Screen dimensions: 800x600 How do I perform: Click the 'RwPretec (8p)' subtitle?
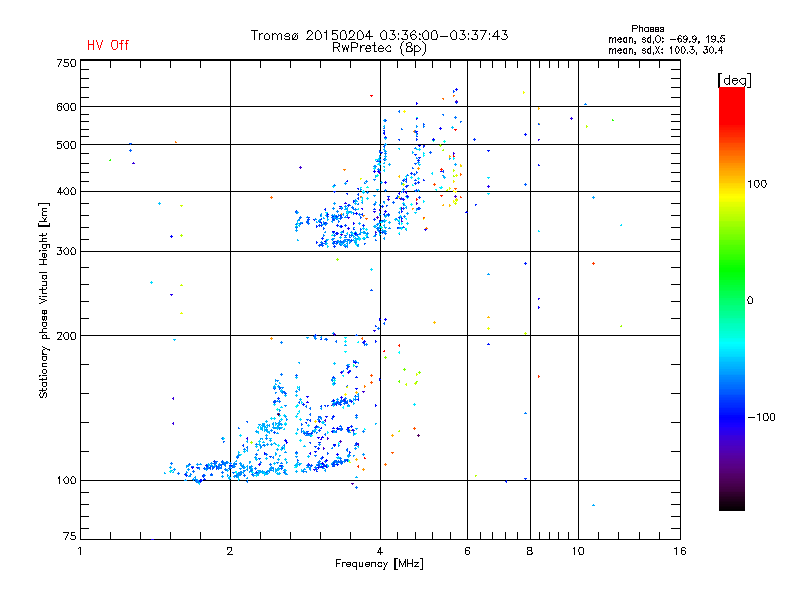(x=379, y=48)
